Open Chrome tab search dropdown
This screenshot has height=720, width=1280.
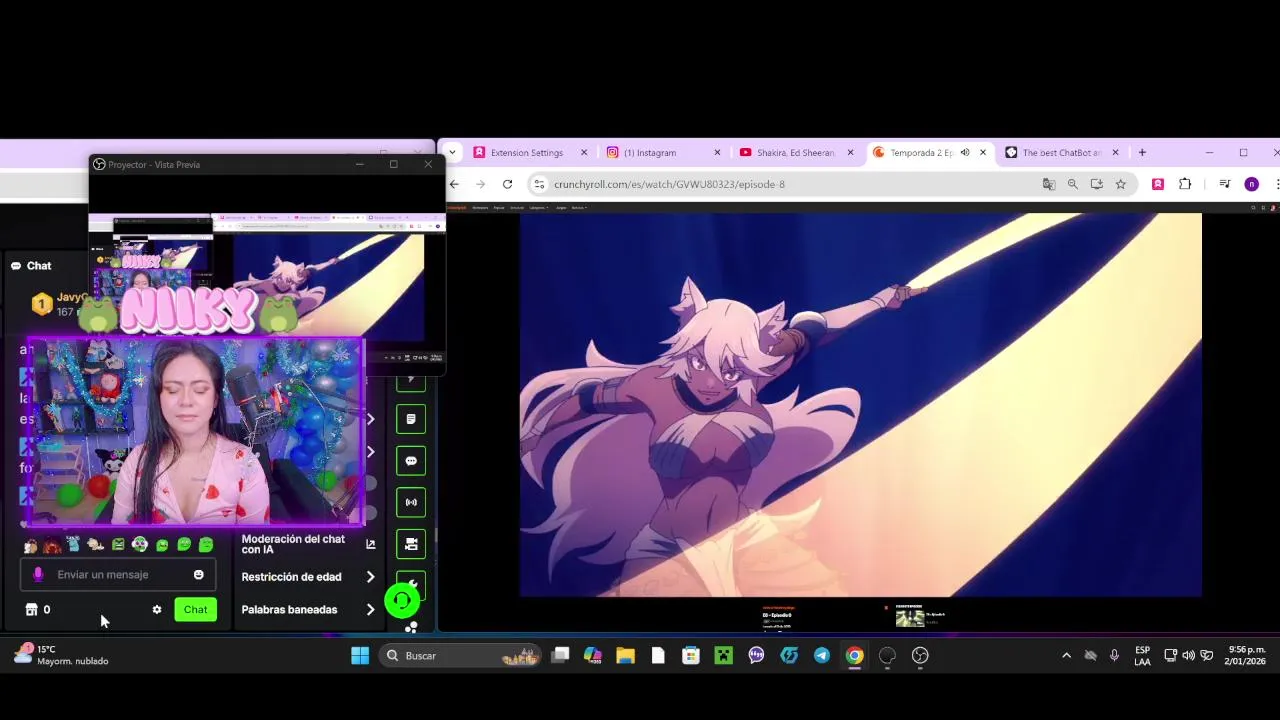452,153
